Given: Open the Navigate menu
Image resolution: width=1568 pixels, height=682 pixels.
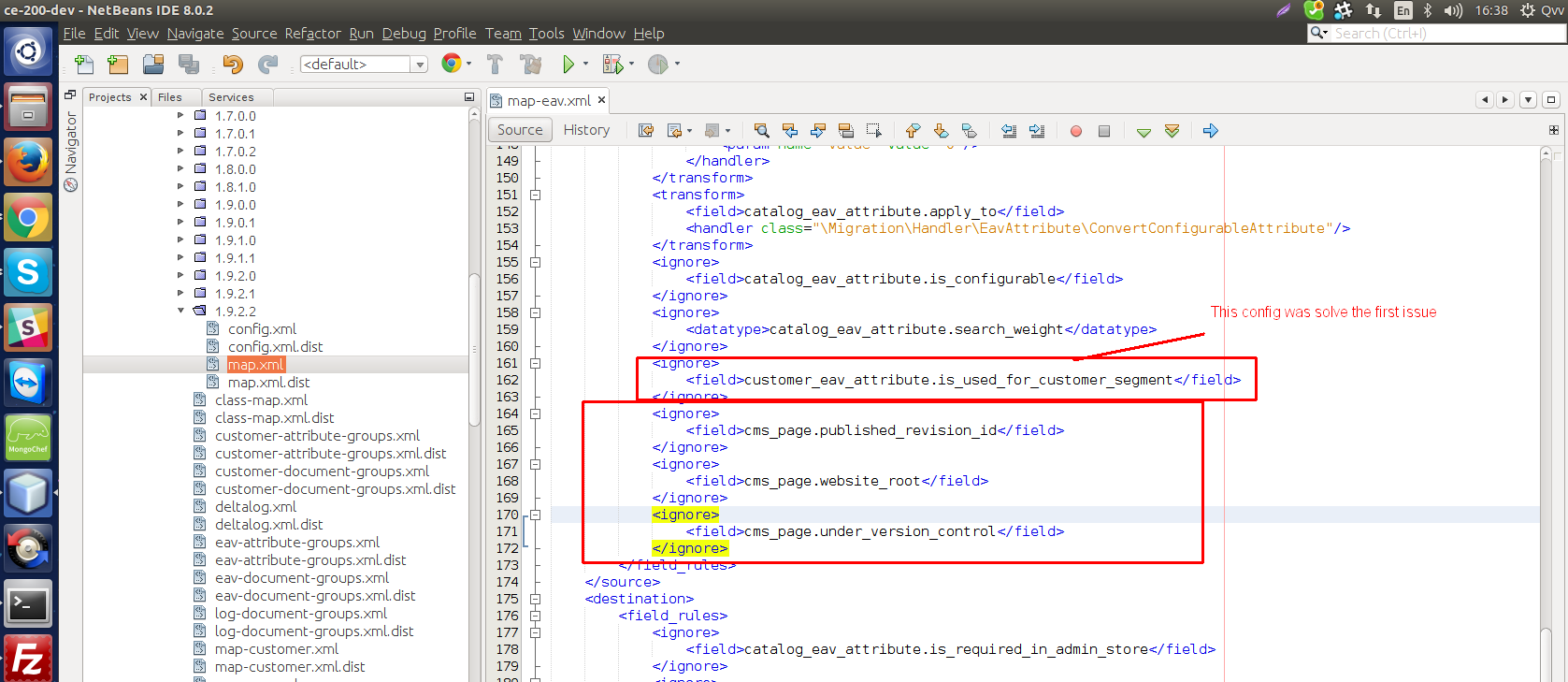Looking at the screenshot, I should pyautogui.click(x=195, y=33).
